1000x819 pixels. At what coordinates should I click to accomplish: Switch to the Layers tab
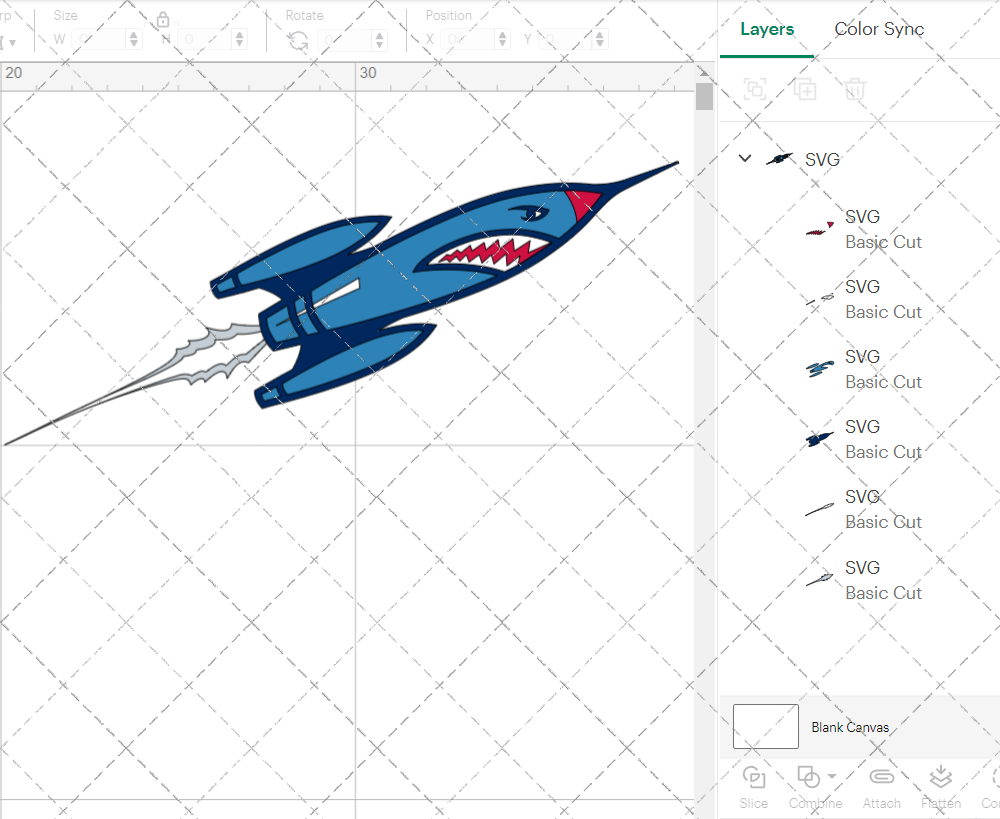coord(767,29)
